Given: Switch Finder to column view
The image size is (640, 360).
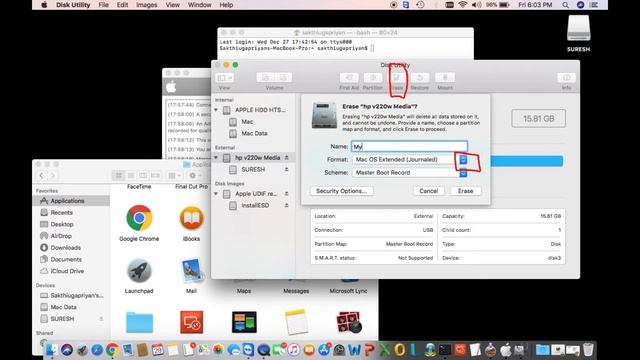Looking at the screenshot, I should coord(143,176).
